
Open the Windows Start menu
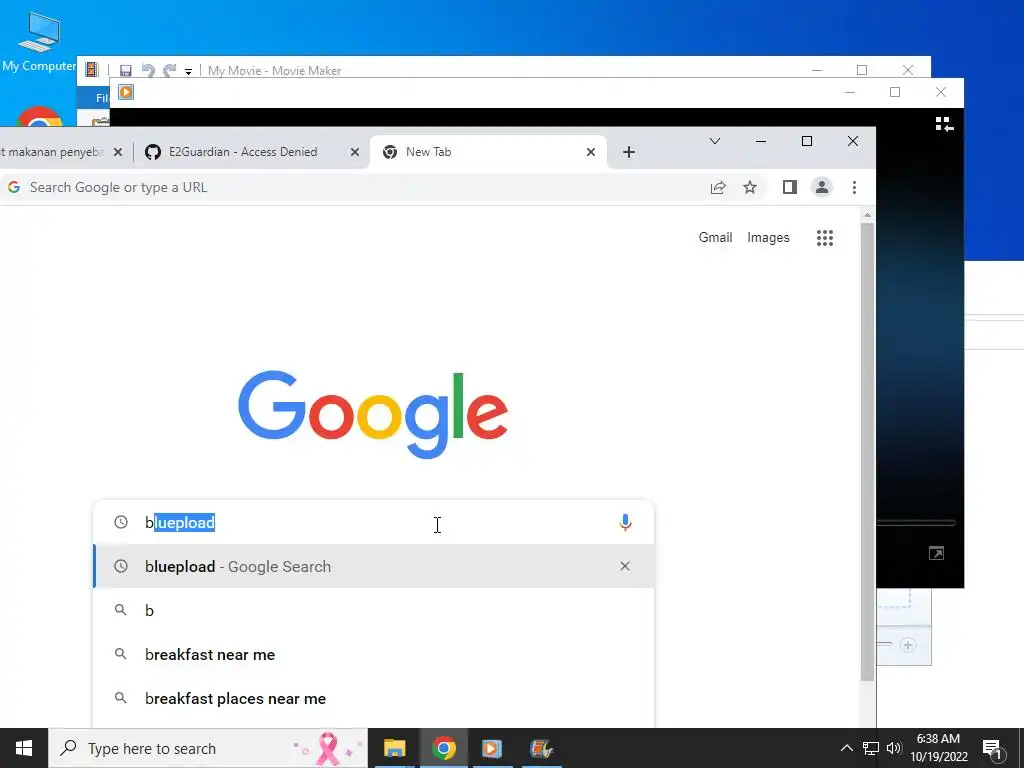24,748
